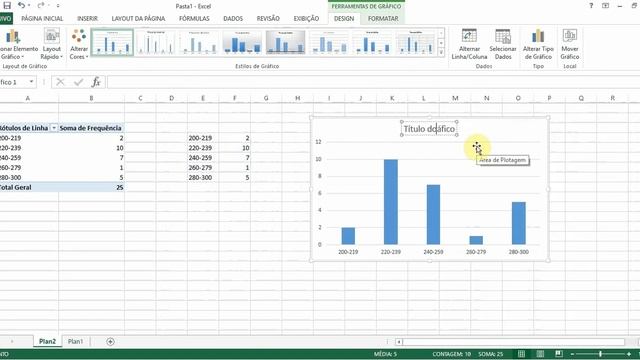Open Alterar Cores palette

click(79, 44)
